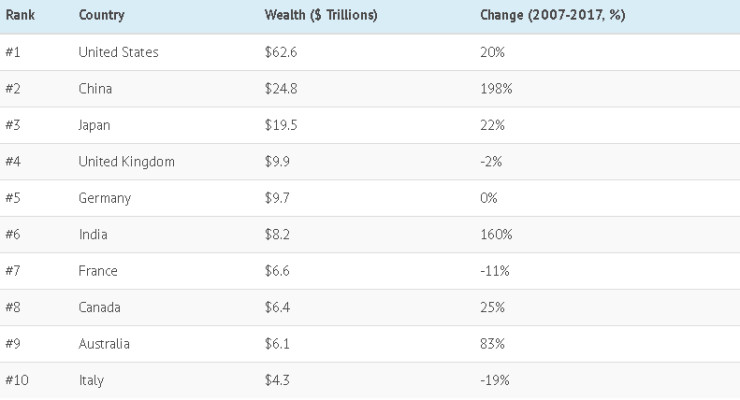Screen dimensions: 740x400
Task: Click the Wealth ($ Trillions) header
Action: click(320, 16)
